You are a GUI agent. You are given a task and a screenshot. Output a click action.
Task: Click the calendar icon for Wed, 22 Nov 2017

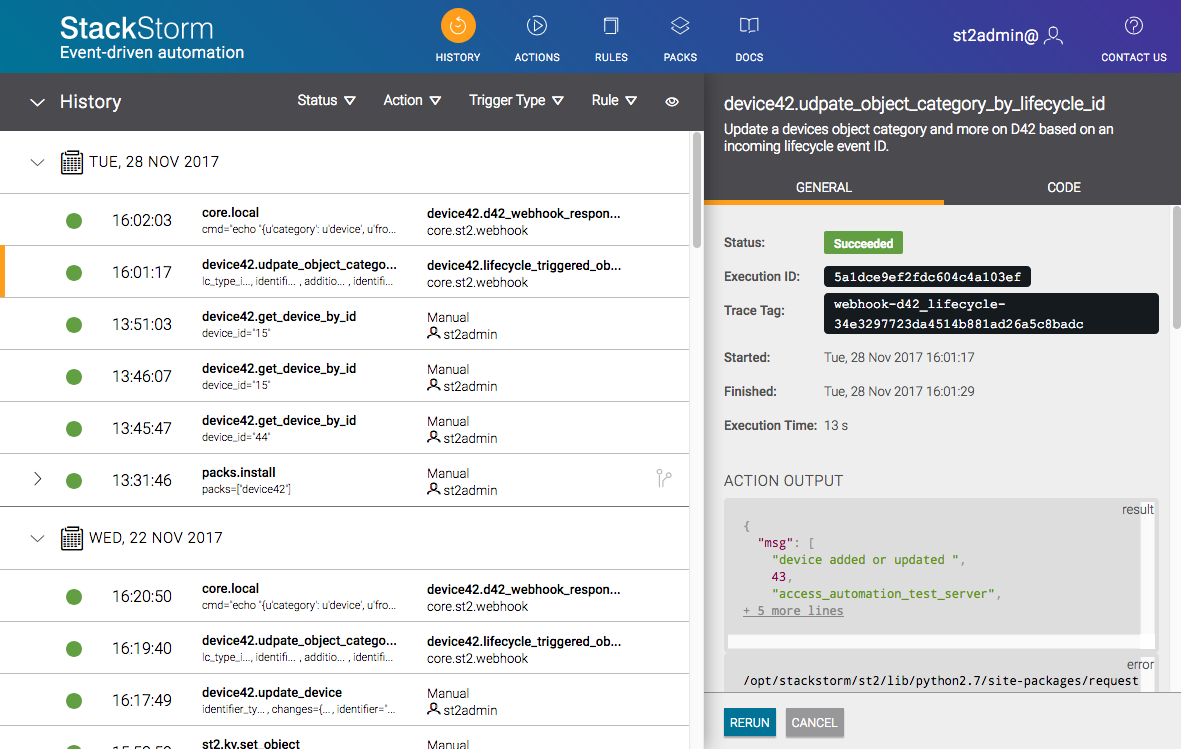72,538
